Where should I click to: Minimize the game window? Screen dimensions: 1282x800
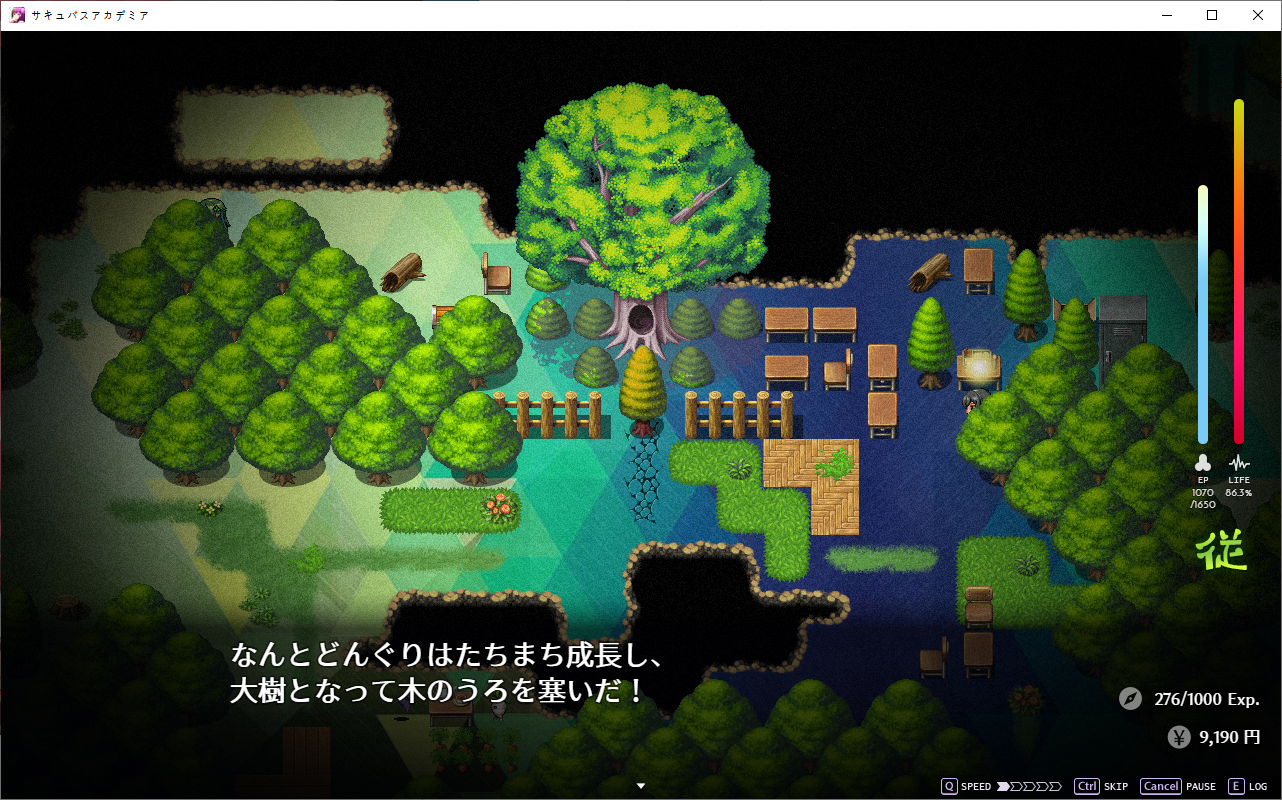[1166, 15]
